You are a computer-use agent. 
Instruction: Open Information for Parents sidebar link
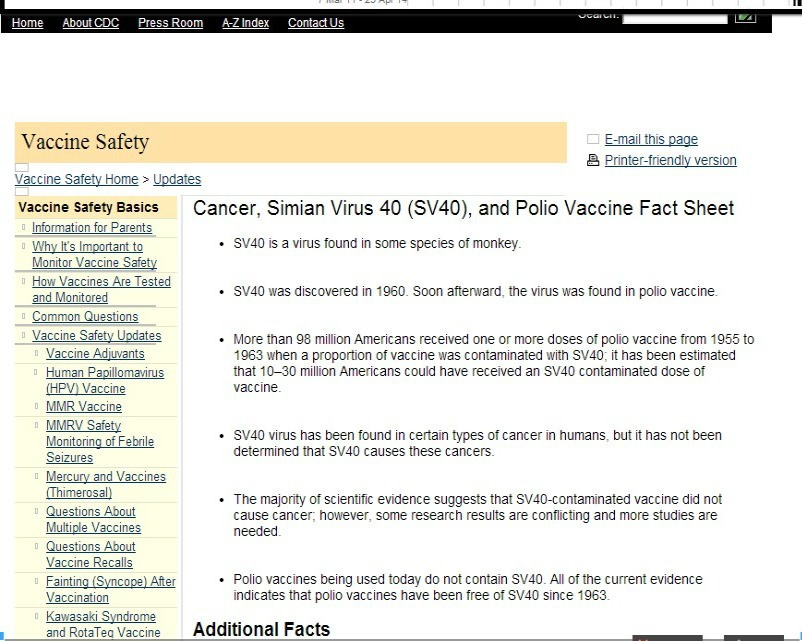[x=92, y=228]
